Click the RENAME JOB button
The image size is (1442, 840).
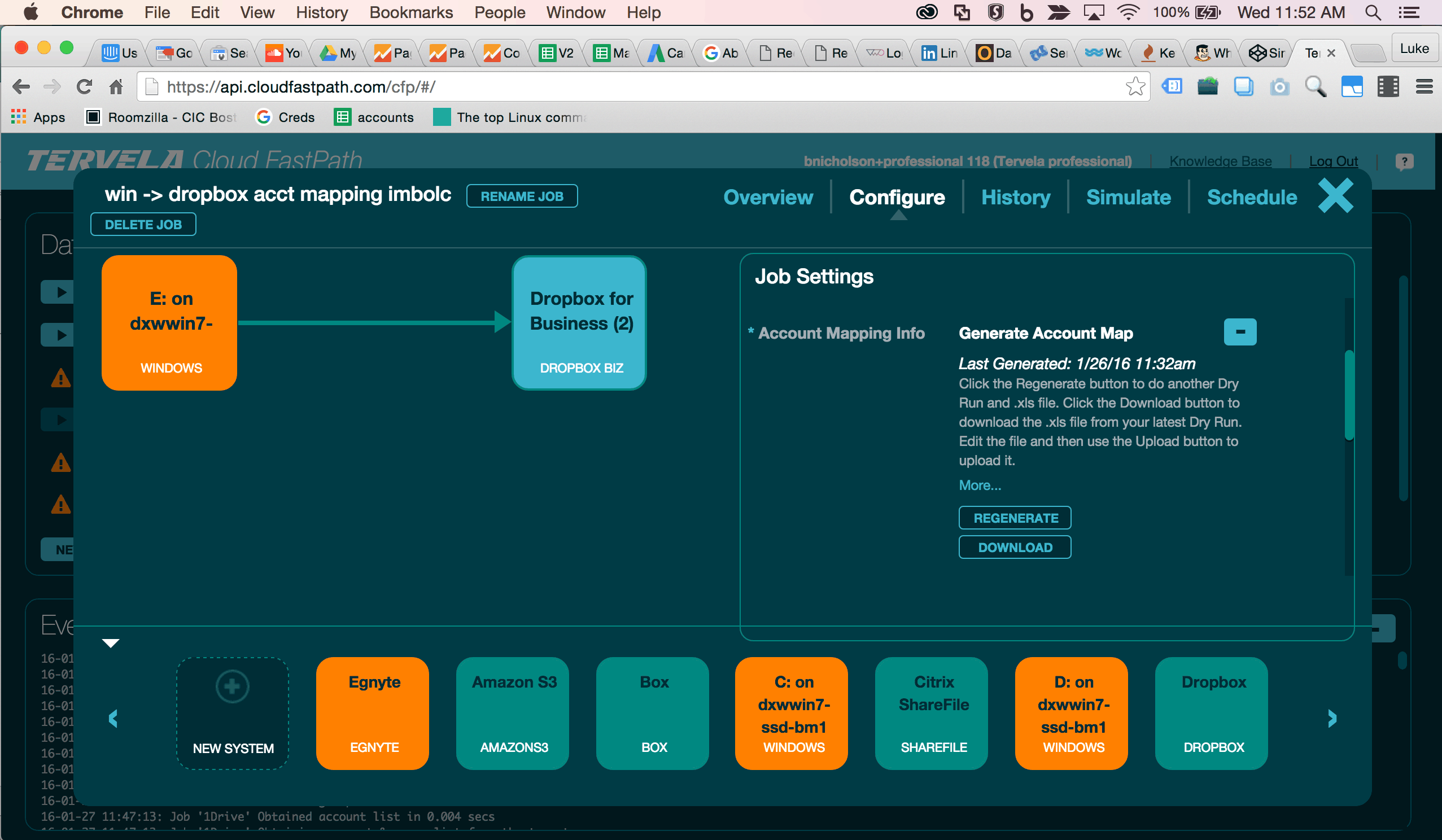pyautogui.click(x=521, y=196)
